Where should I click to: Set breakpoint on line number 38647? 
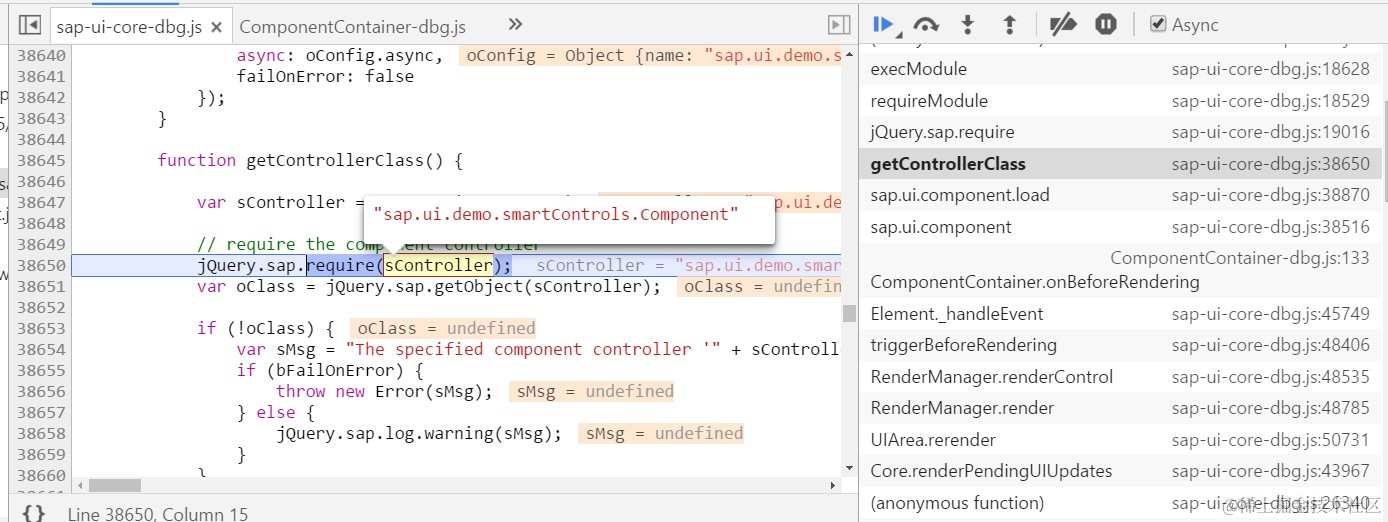point(42,202)
